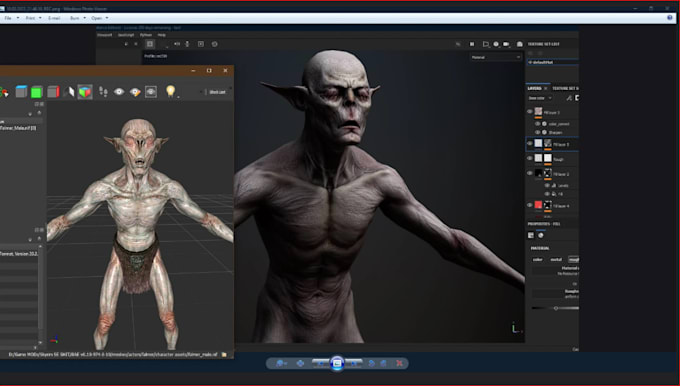The width and height of the screenshot is (680, 386).
Task: Click the fill properties icon under Properties - Fill
Action: (x=531, y=235)
